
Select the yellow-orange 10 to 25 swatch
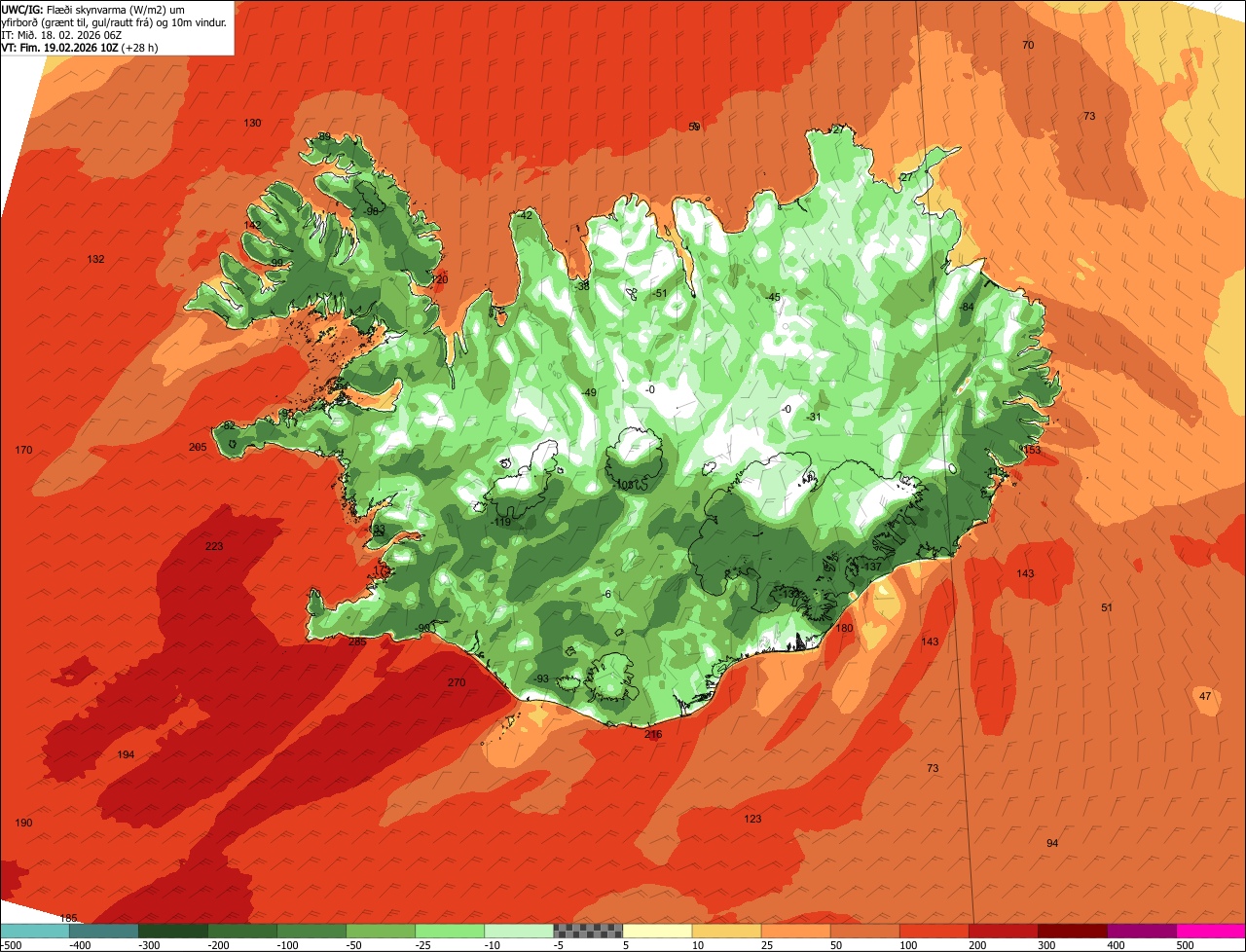point(726,931)
